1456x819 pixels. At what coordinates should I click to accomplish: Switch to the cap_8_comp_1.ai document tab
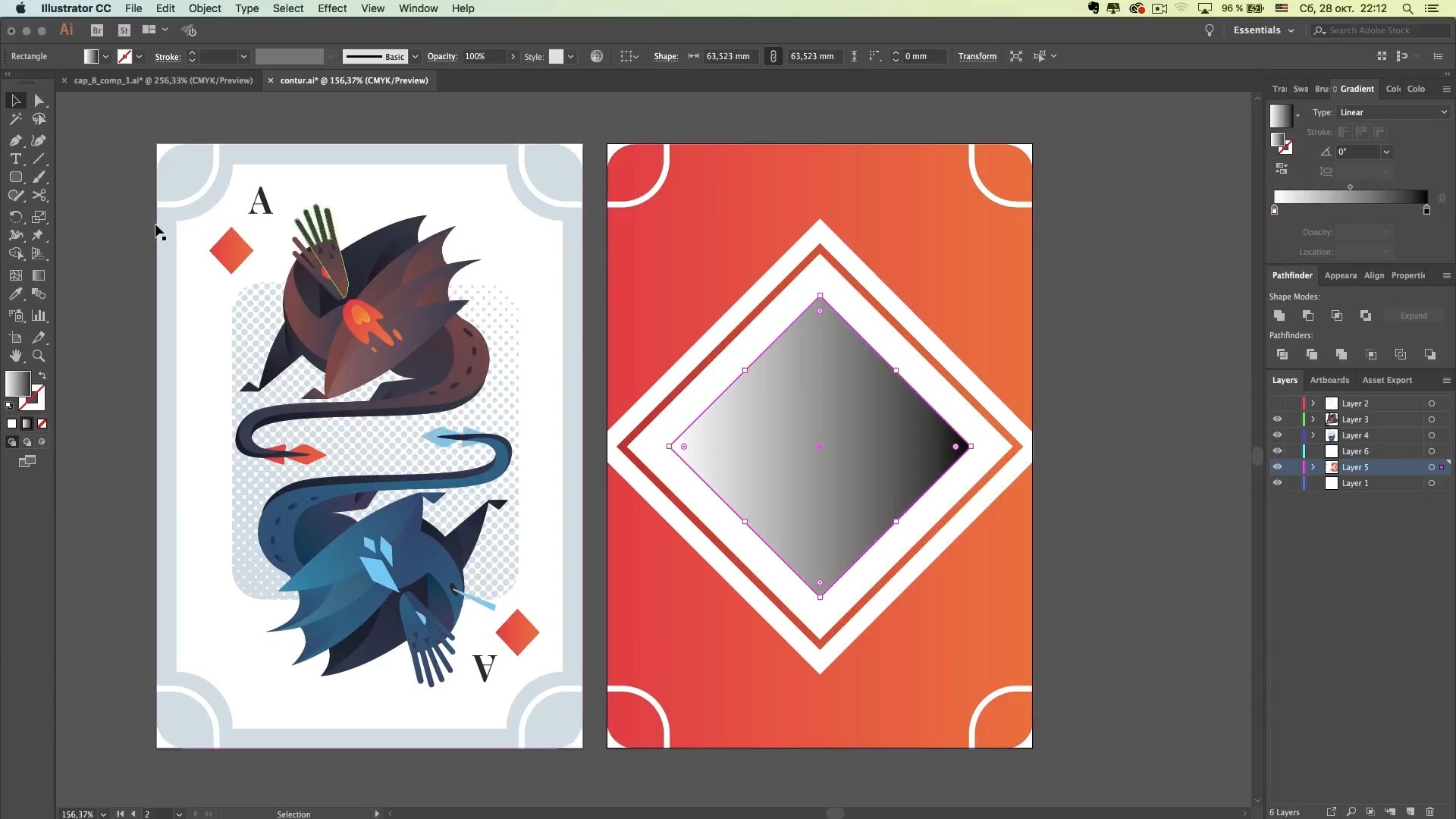[x=162, y=80]
